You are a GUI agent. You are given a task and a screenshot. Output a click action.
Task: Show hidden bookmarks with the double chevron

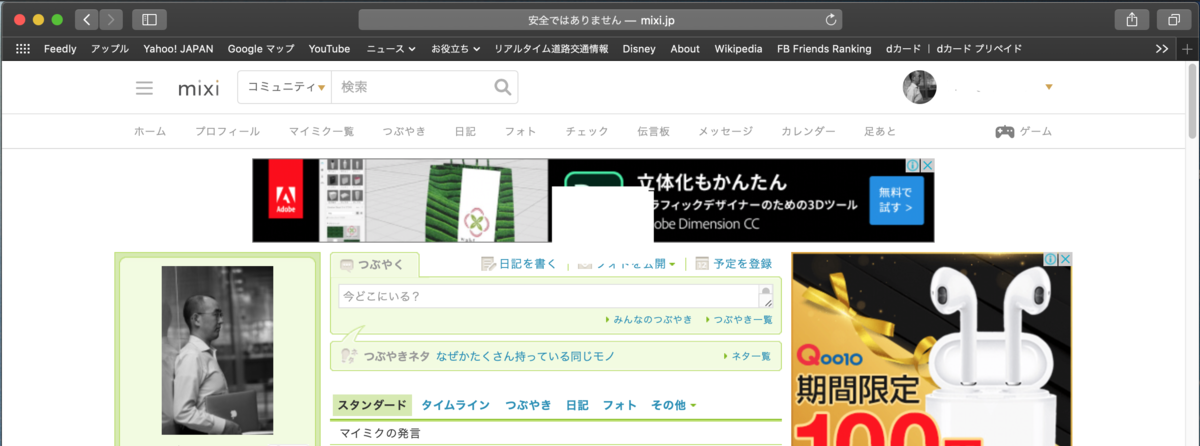(1162, 48)
